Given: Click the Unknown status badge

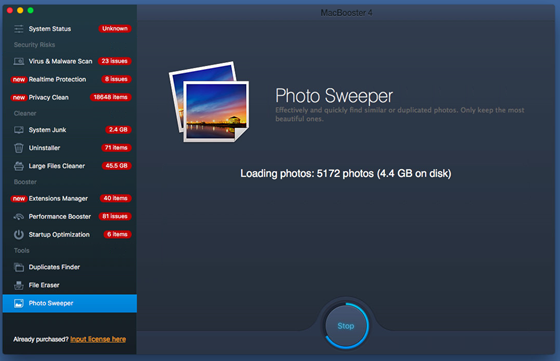Looking at the screenshot, I should click(115, 29).
